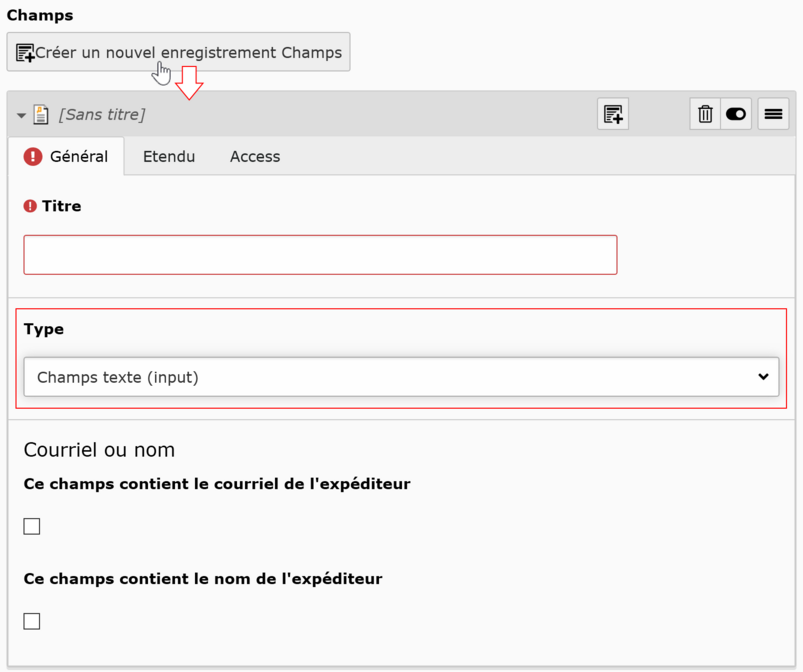
Task: Click the red error icon on the Général tab
Action: pos(33,157)
